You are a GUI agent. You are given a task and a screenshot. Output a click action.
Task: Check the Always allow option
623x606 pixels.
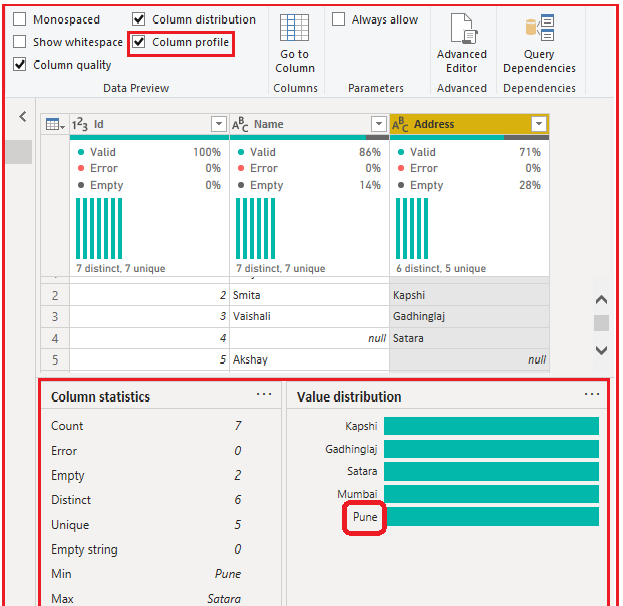338,19
